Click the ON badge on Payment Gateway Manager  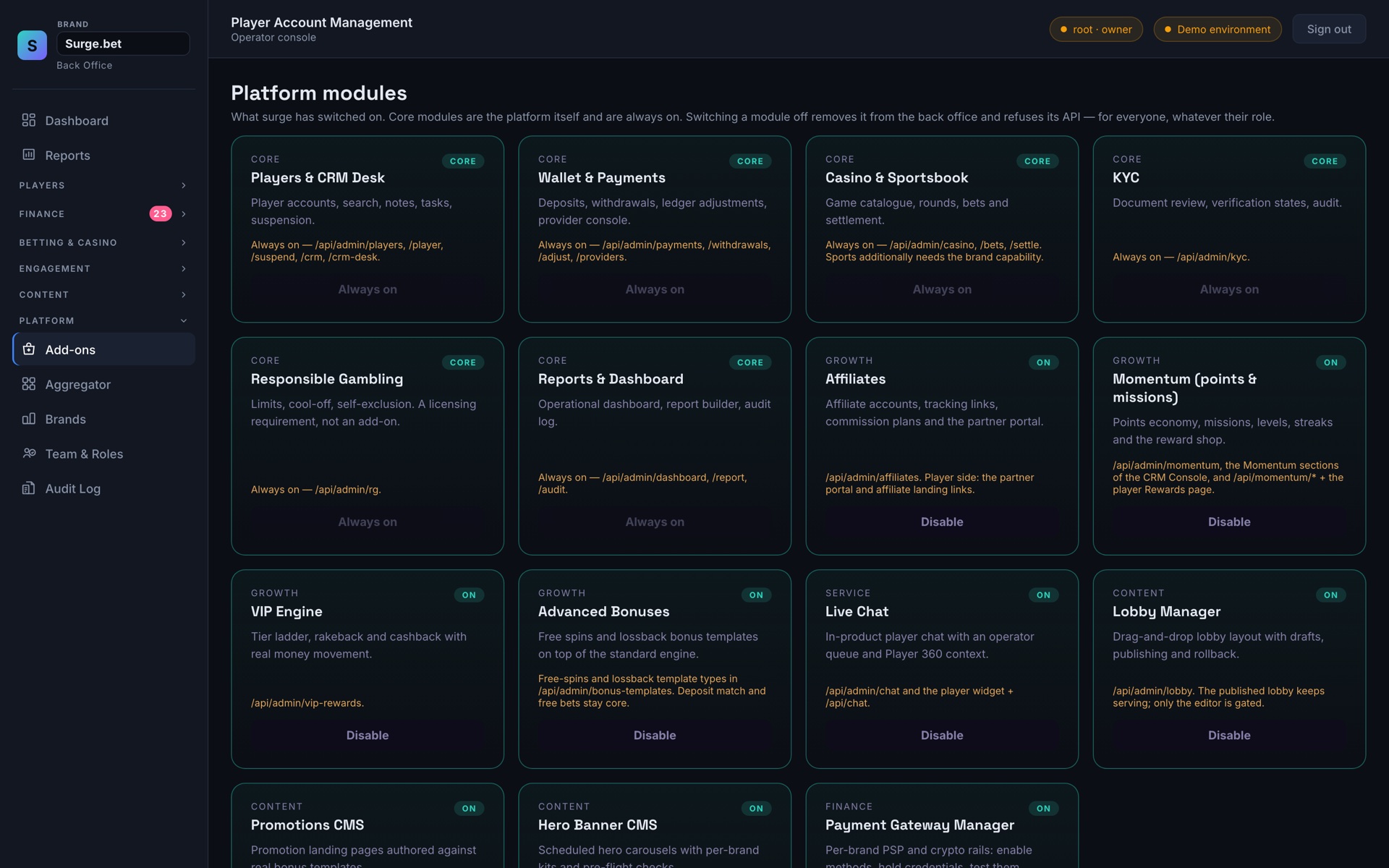1043,809
